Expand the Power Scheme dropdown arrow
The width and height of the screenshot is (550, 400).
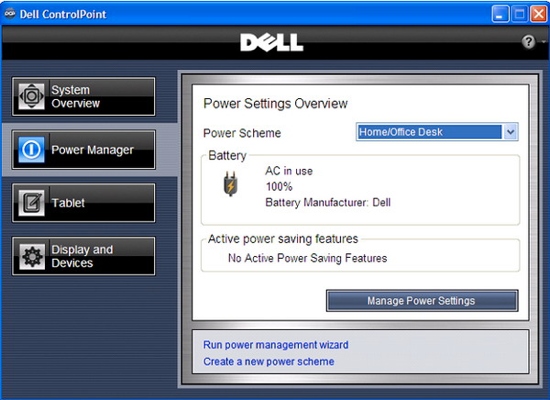(x=510, y=132)
